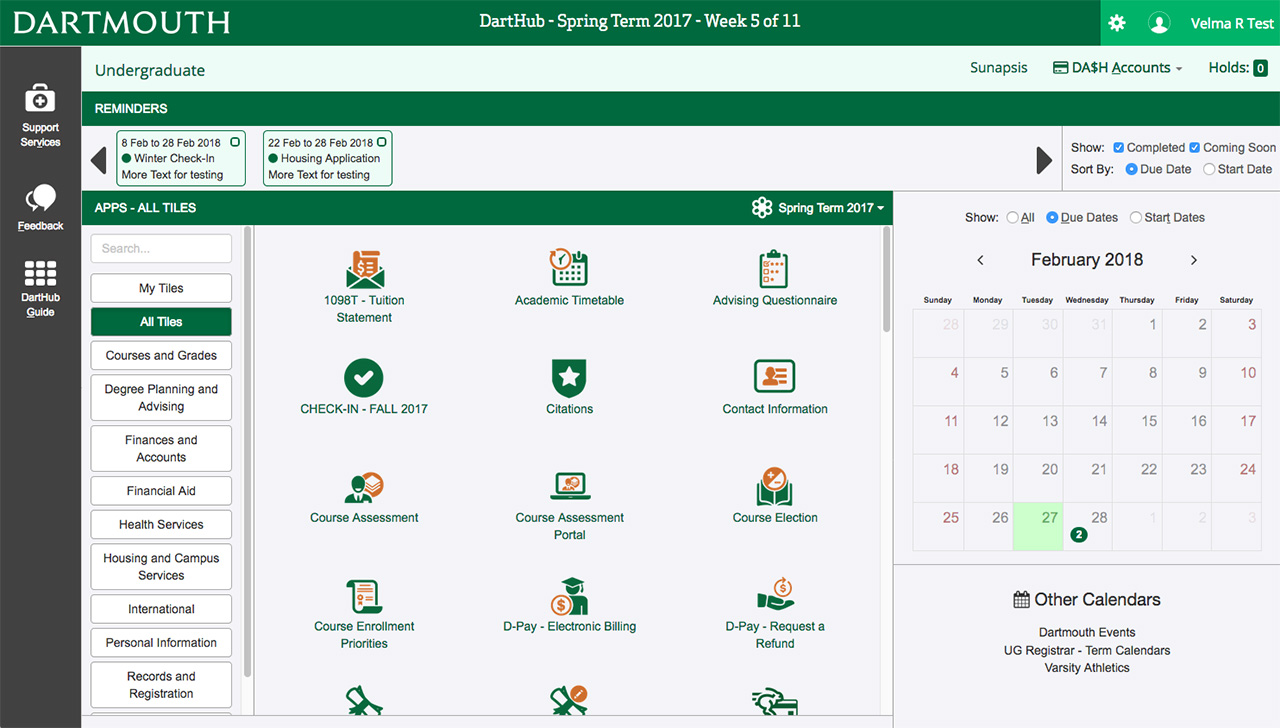
Task: Click the Course Election book icon
Action: click(x=774, y=487)
